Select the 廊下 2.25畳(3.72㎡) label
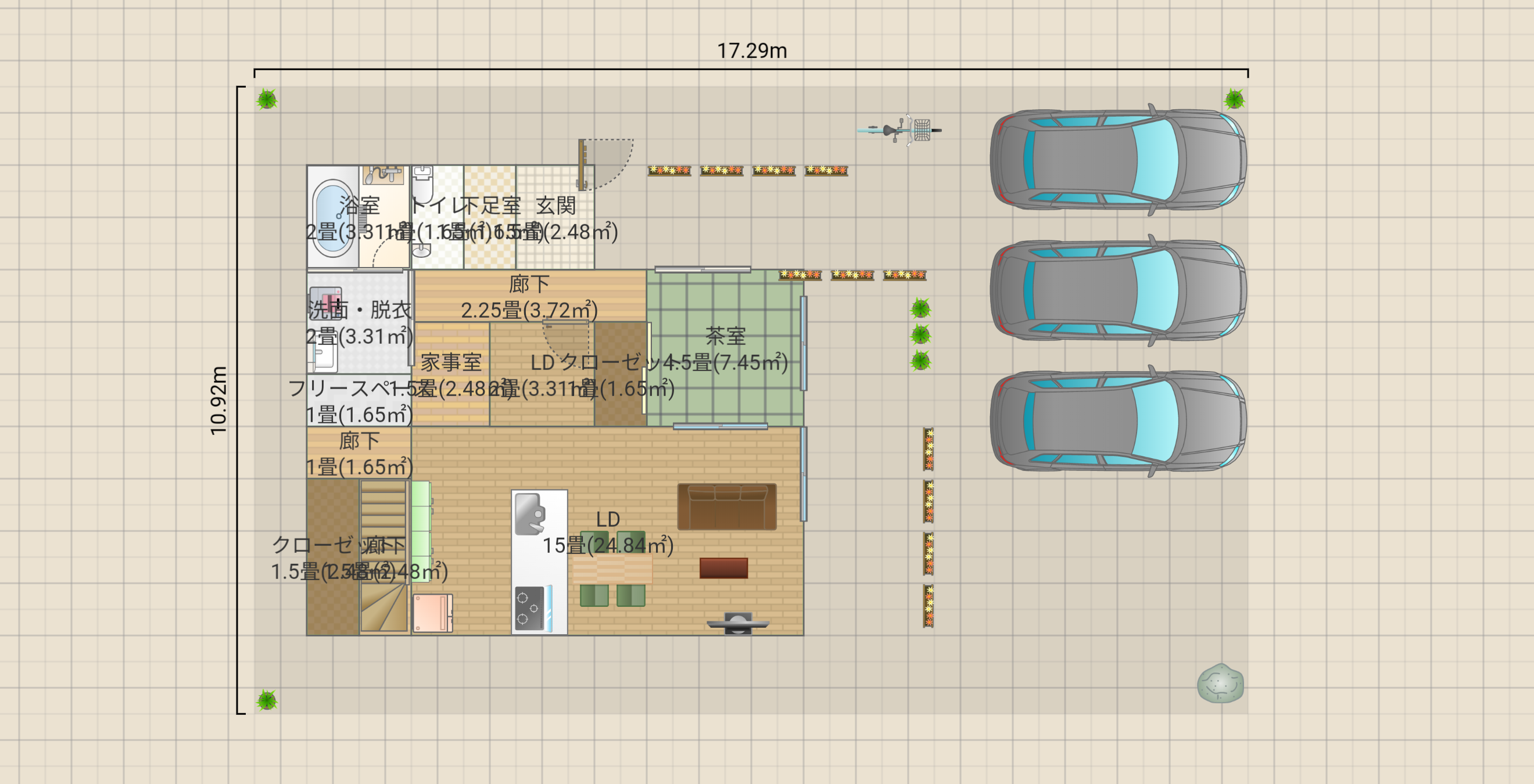 click(x=529, y=297)
